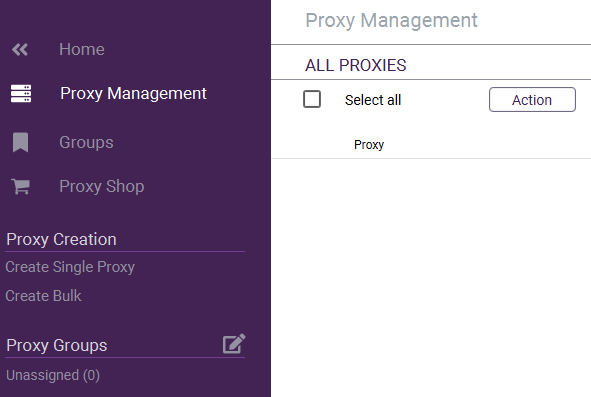This screenshot has width=591, height=397.
Task: Click the Select all label text
Action: click(373, 100)
